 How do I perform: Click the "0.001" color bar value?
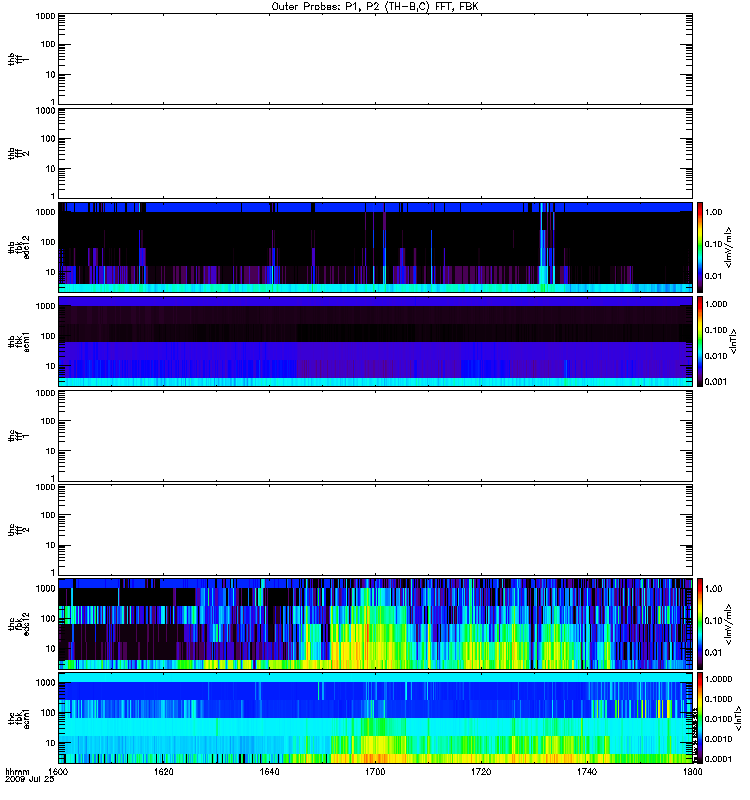pos(715,382)
